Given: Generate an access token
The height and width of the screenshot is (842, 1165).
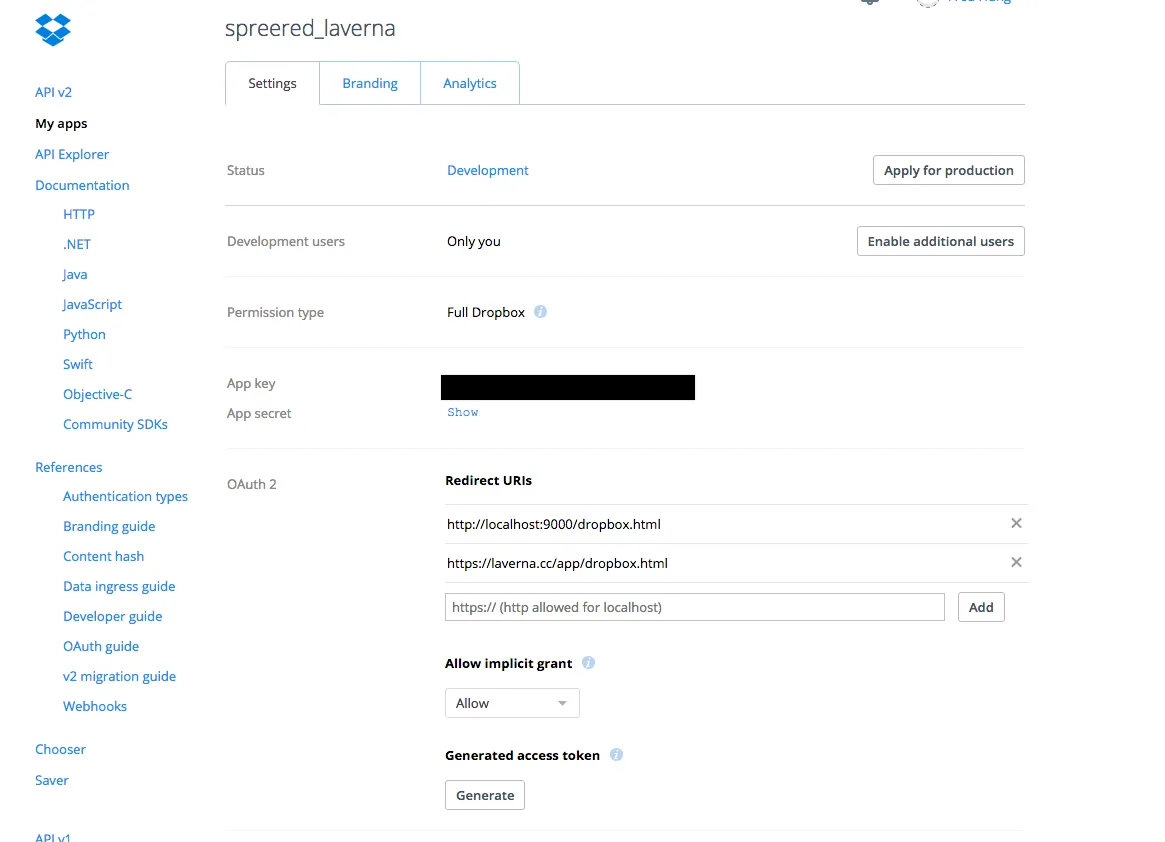Looking at the screenshot, I should (x=485, y=795).
